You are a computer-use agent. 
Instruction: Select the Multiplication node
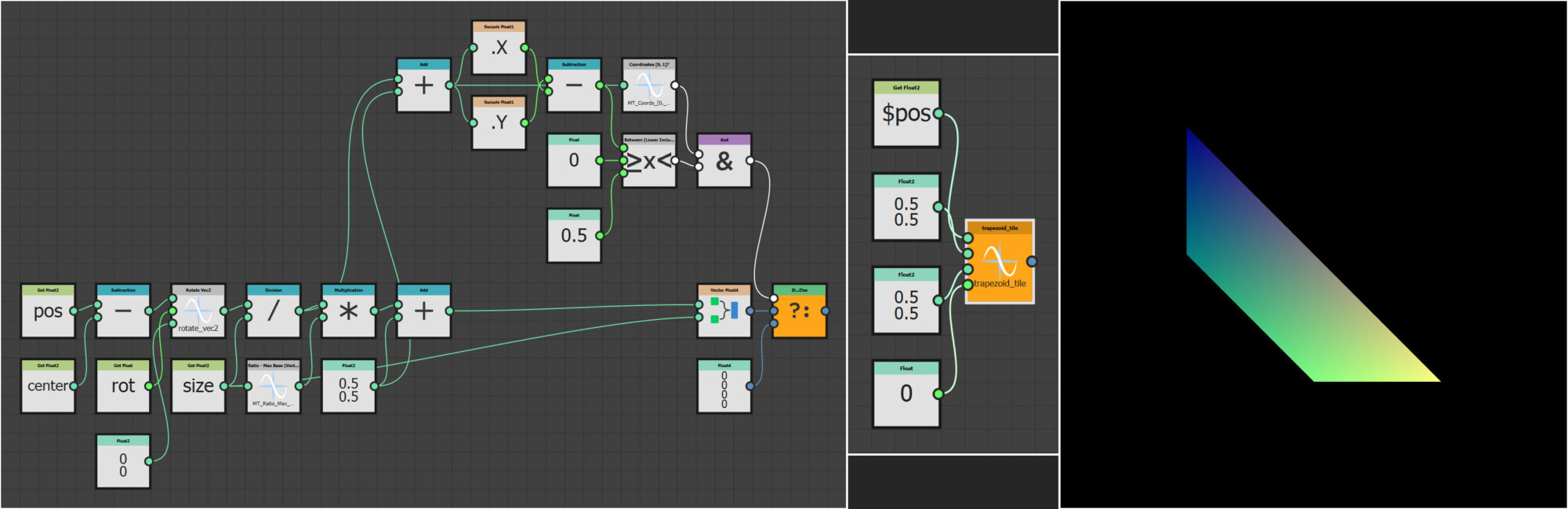coord(349,311)
